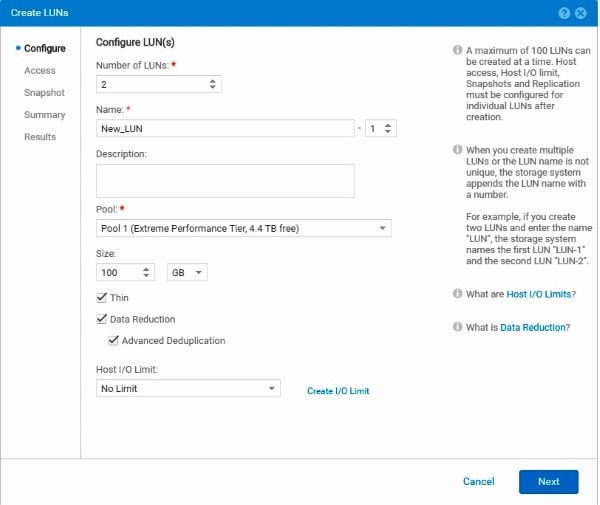
Task: Open the help question mark icon
Action: click(564, 13)
